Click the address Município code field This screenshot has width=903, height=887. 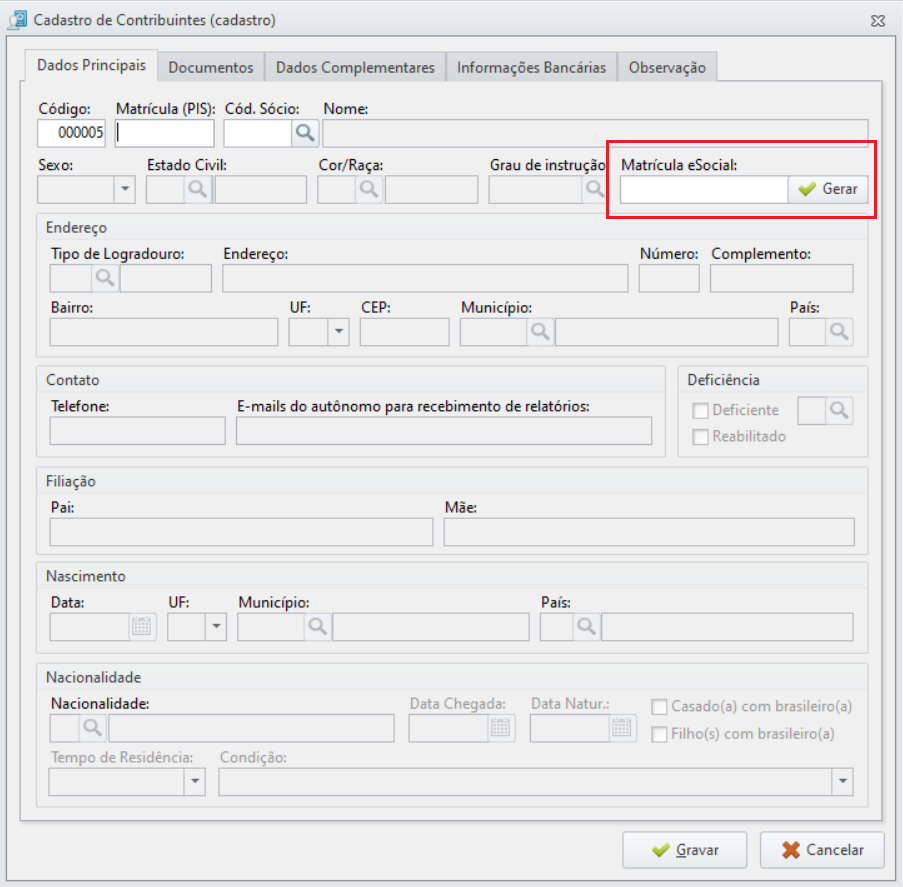(x=494, y=332)
